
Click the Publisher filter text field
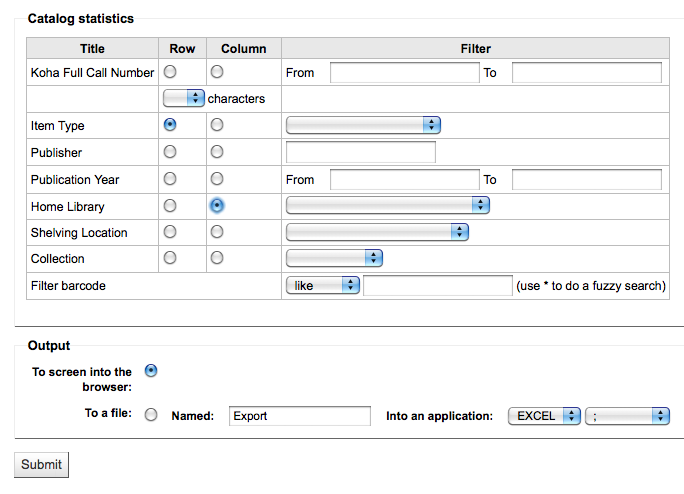pyautogui.click(x=361, y=152)
